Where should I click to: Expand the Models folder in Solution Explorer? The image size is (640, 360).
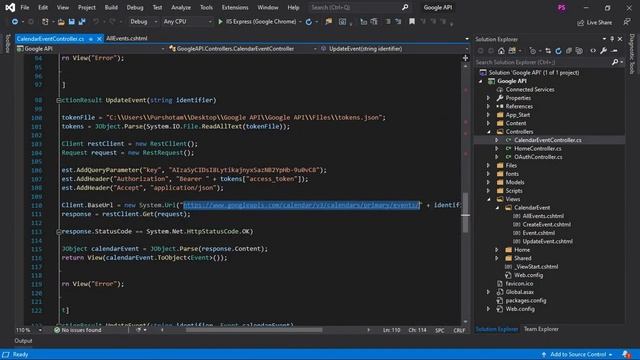point(489,182)
